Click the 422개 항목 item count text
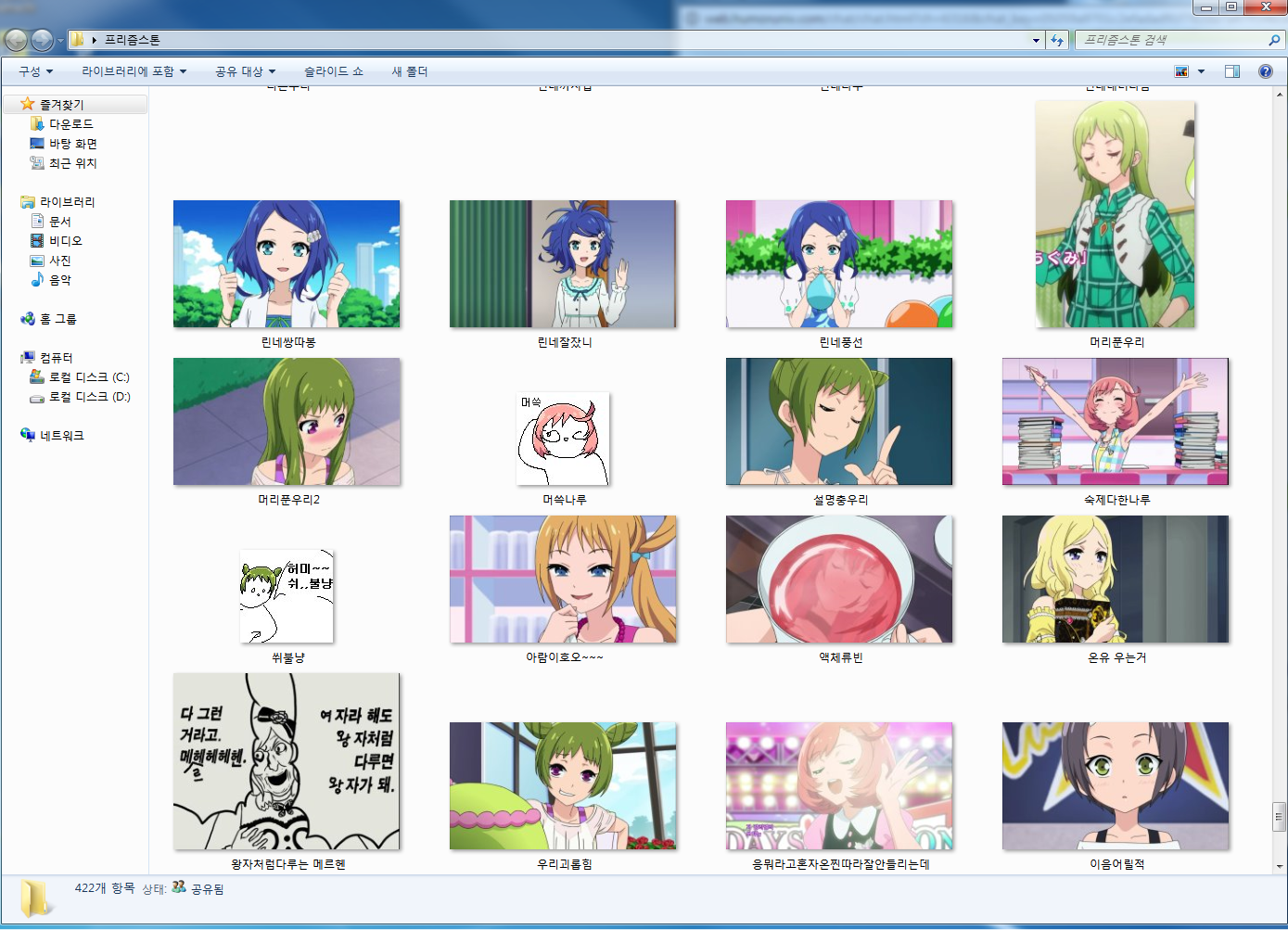Screen dimensions: 1288x930 (104, 887)
